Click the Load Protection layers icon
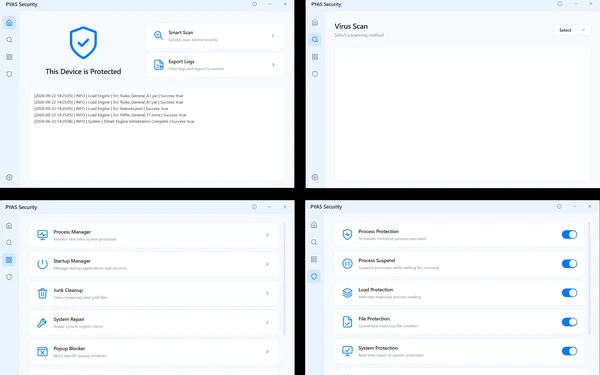This screenshot has width=600, height=375. pos(347,293)
